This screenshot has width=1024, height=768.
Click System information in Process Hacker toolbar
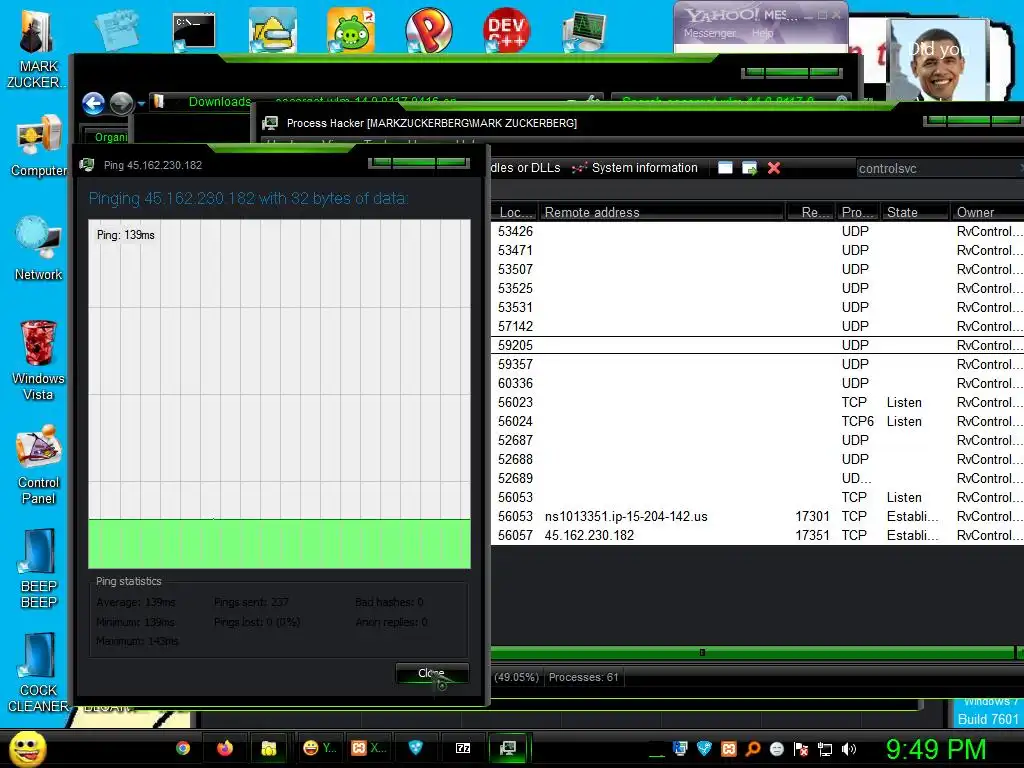[635, 168]
